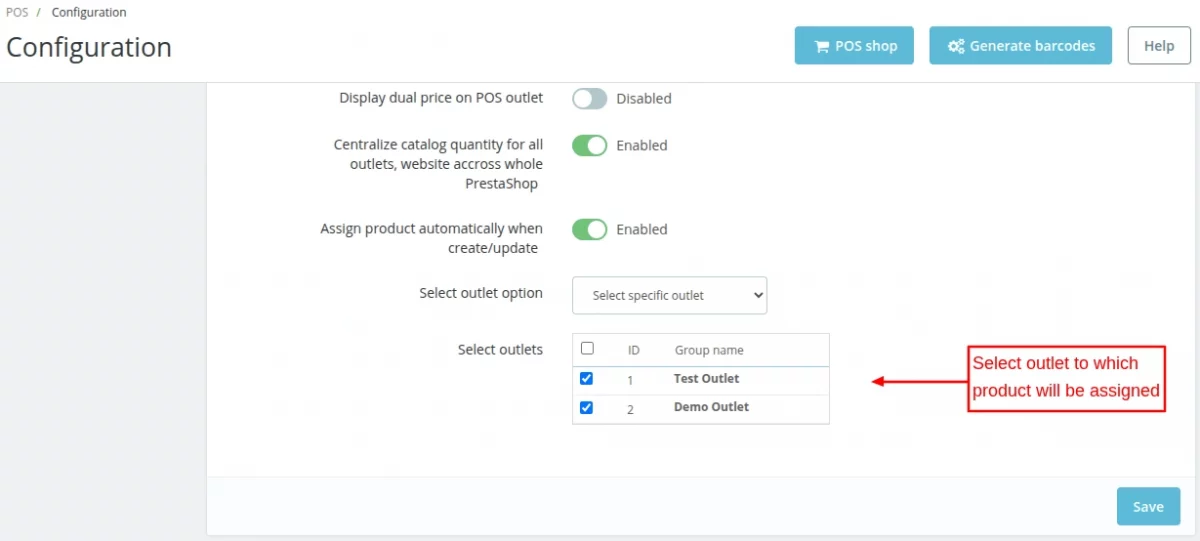Viewport: 1200px width, 541px height.
Task: Open the Select outlet option dropdown
Action: 669,296
